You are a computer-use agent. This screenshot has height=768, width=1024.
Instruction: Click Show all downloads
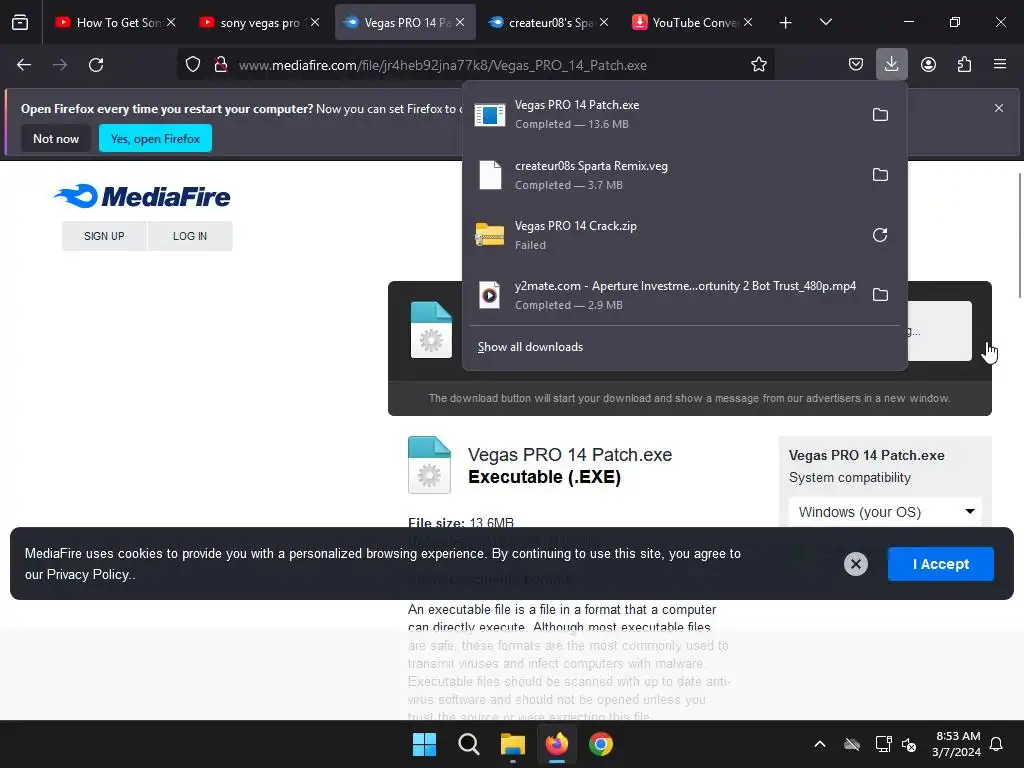coord(530,347)
